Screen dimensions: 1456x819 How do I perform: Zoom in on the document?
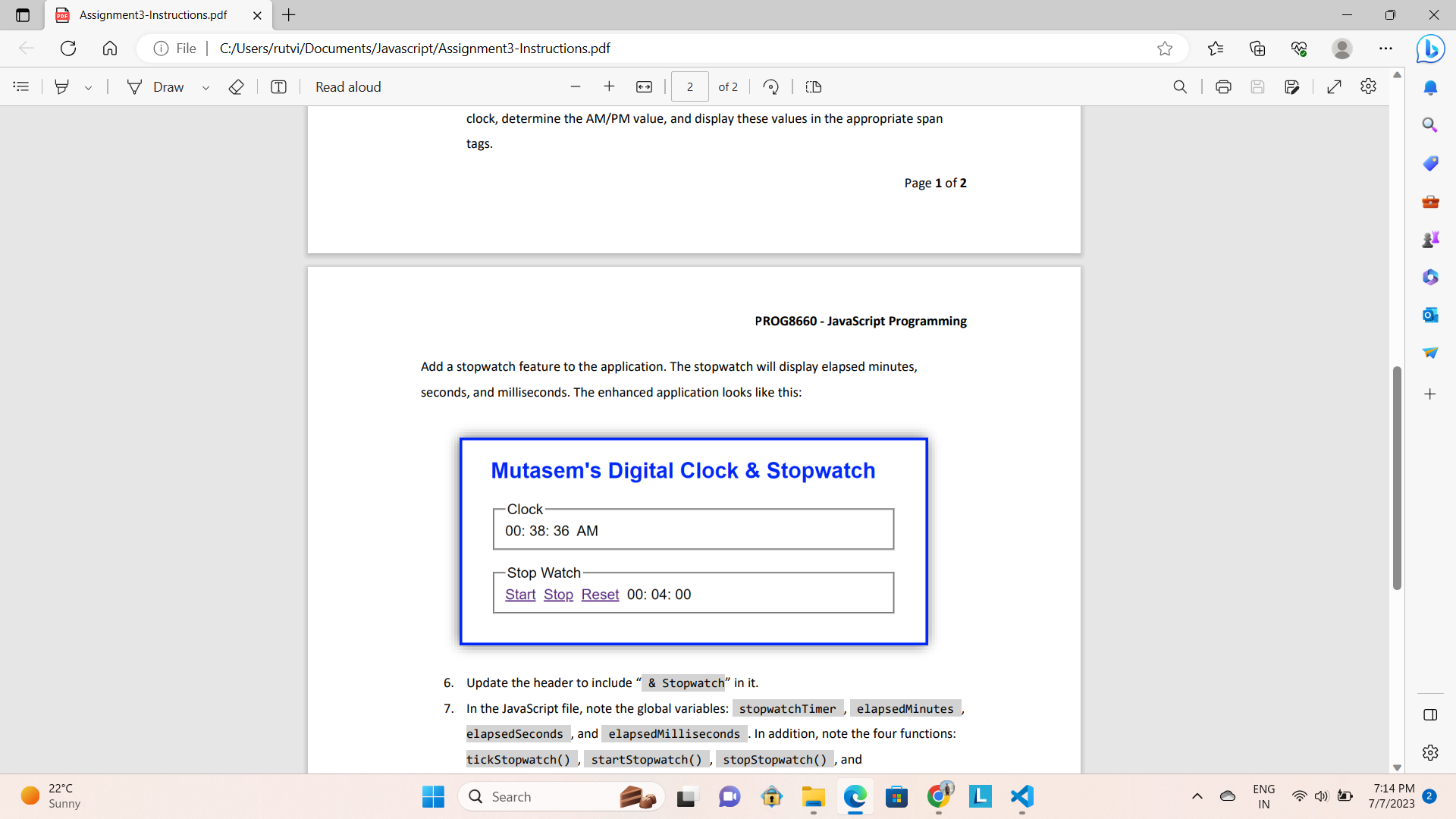(x=609, y=86)
